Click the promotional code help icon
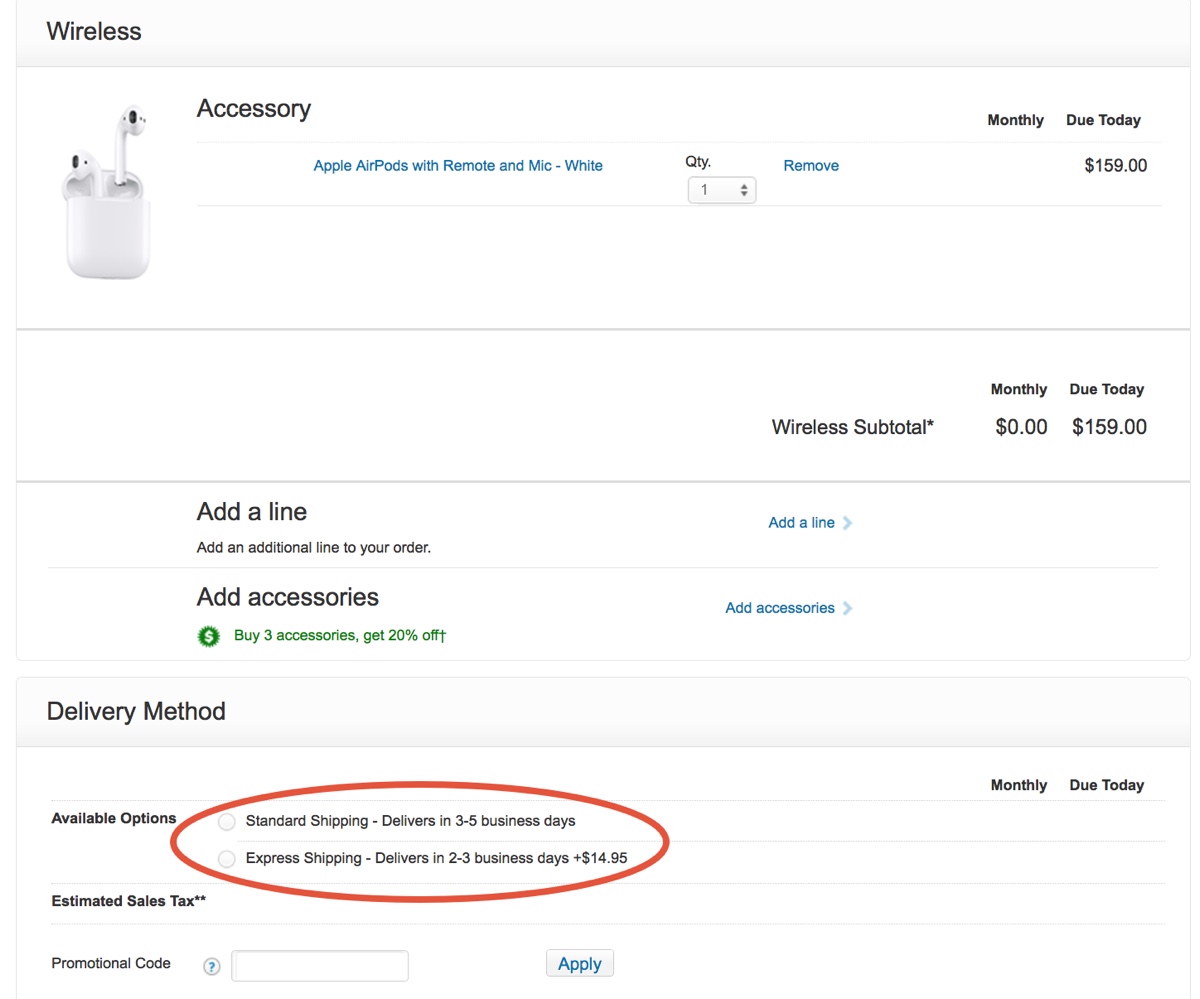The width and height of the screenshot is (1200, 999). (x=211, y=966)
